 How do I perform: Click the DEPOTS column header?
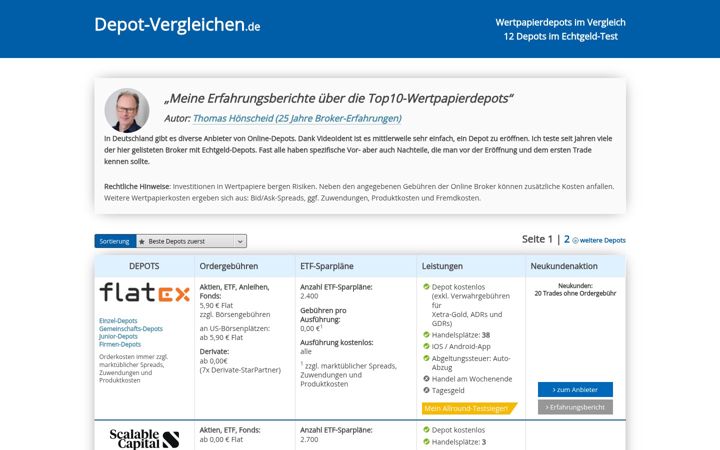[144, 266]
